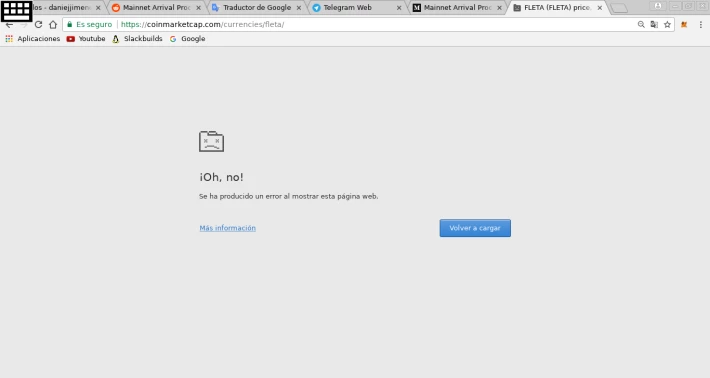Open the Slackbuilds bookmark

137,39
